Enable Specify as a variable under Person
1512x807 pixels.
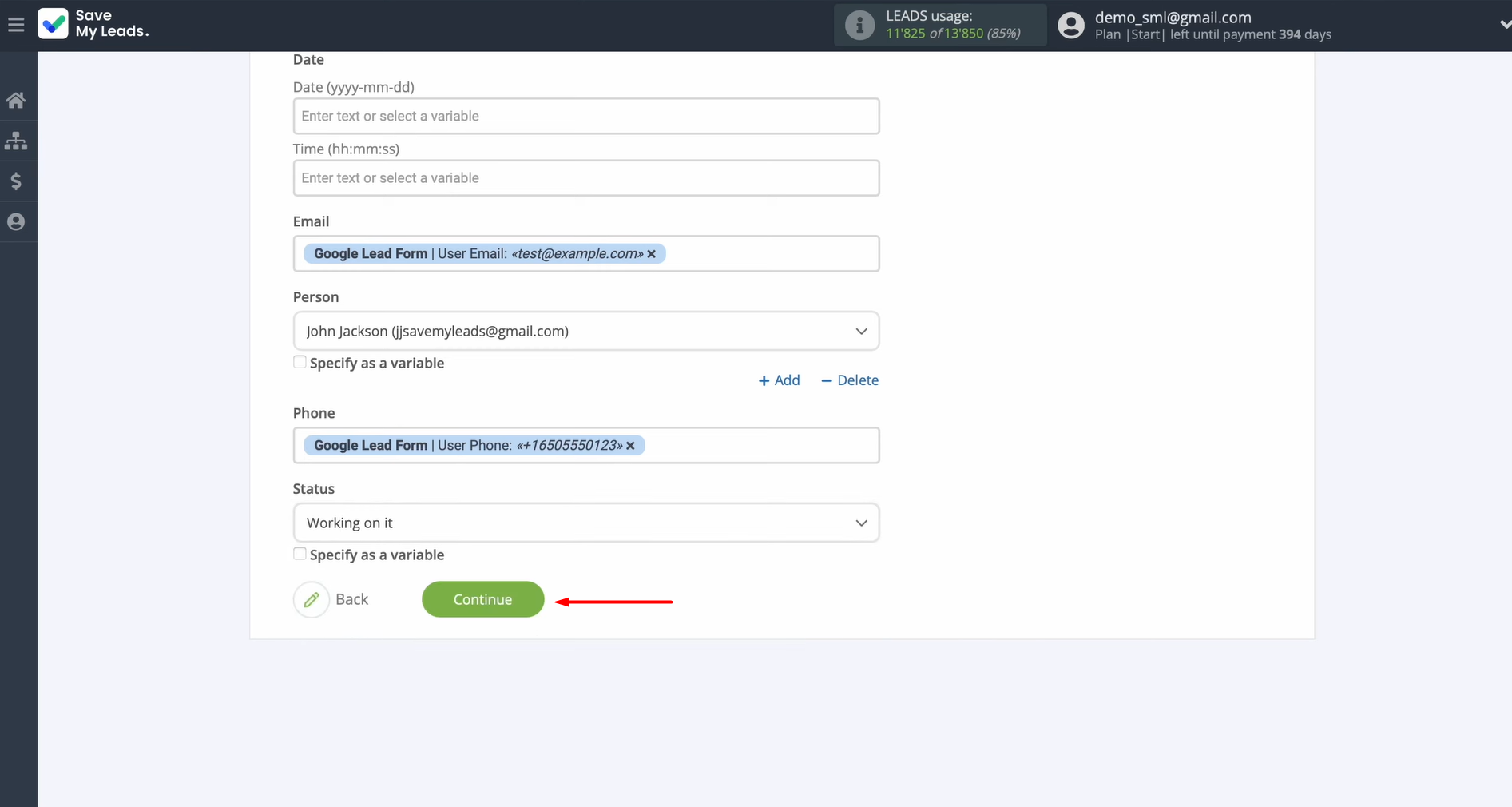point(300,362)
